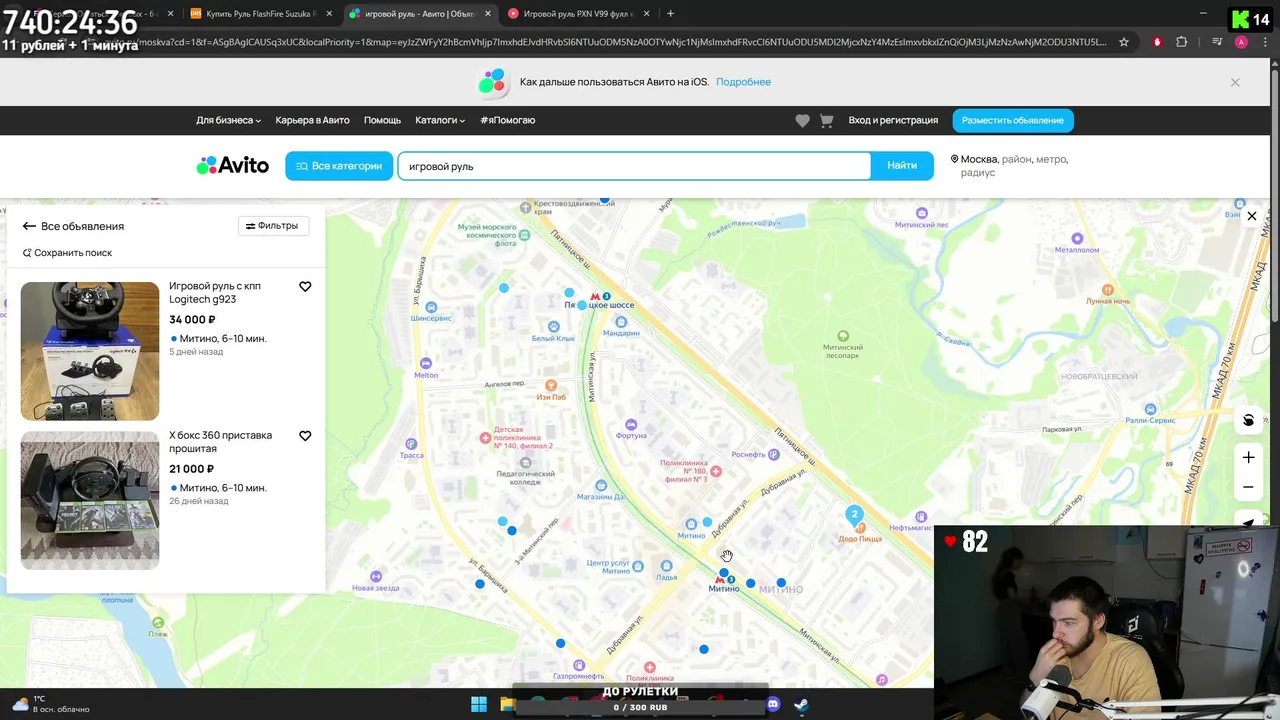Zoom out on the map with minus button

[x=1248, y=487]
